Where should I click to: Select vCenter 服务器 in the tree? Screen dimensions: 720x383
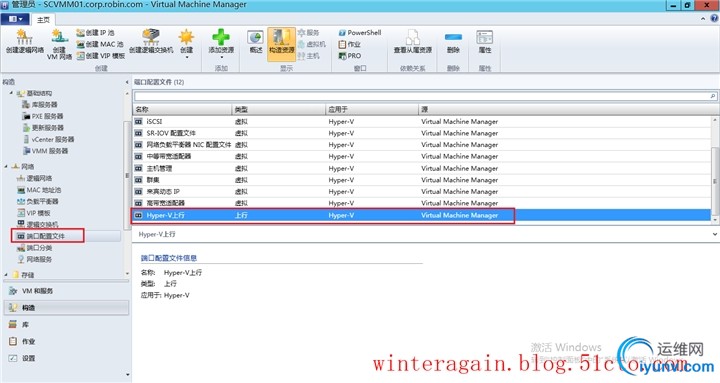(x=48, y=139)
